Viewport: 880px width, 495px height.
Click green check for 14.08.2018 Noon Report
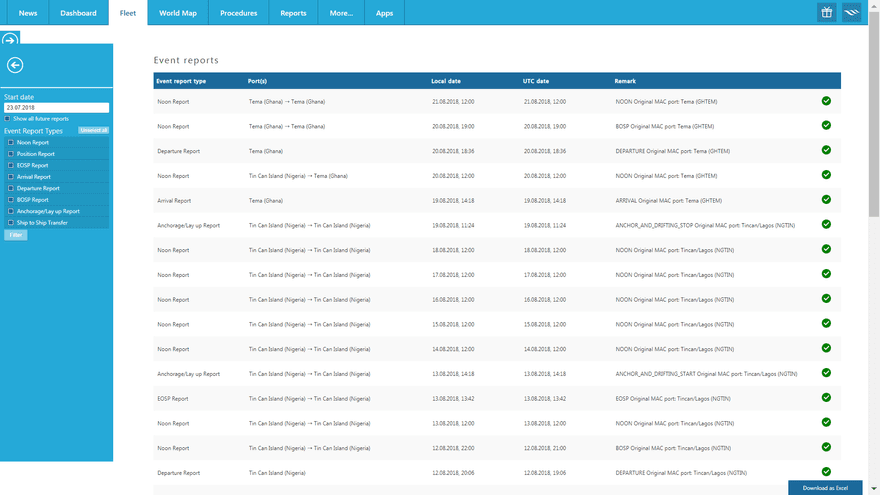[x=826, y=348]
